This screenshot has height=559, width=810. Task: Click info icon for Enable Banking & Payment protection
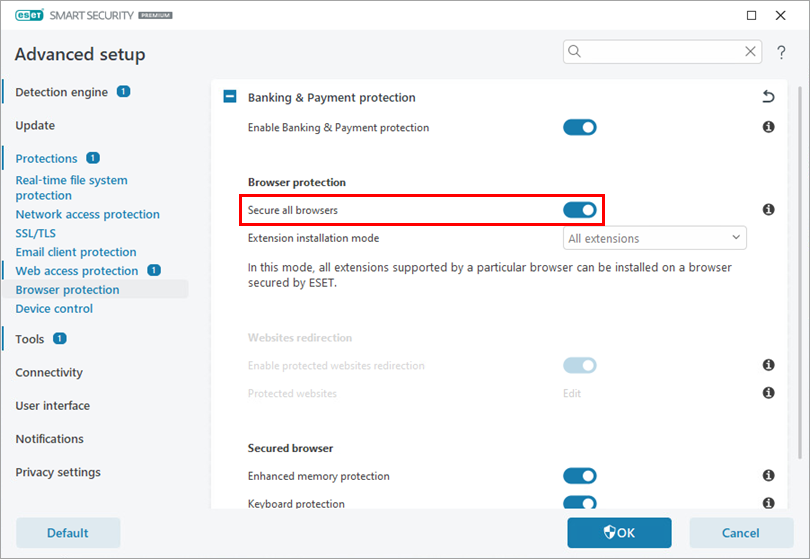point(768,128)
